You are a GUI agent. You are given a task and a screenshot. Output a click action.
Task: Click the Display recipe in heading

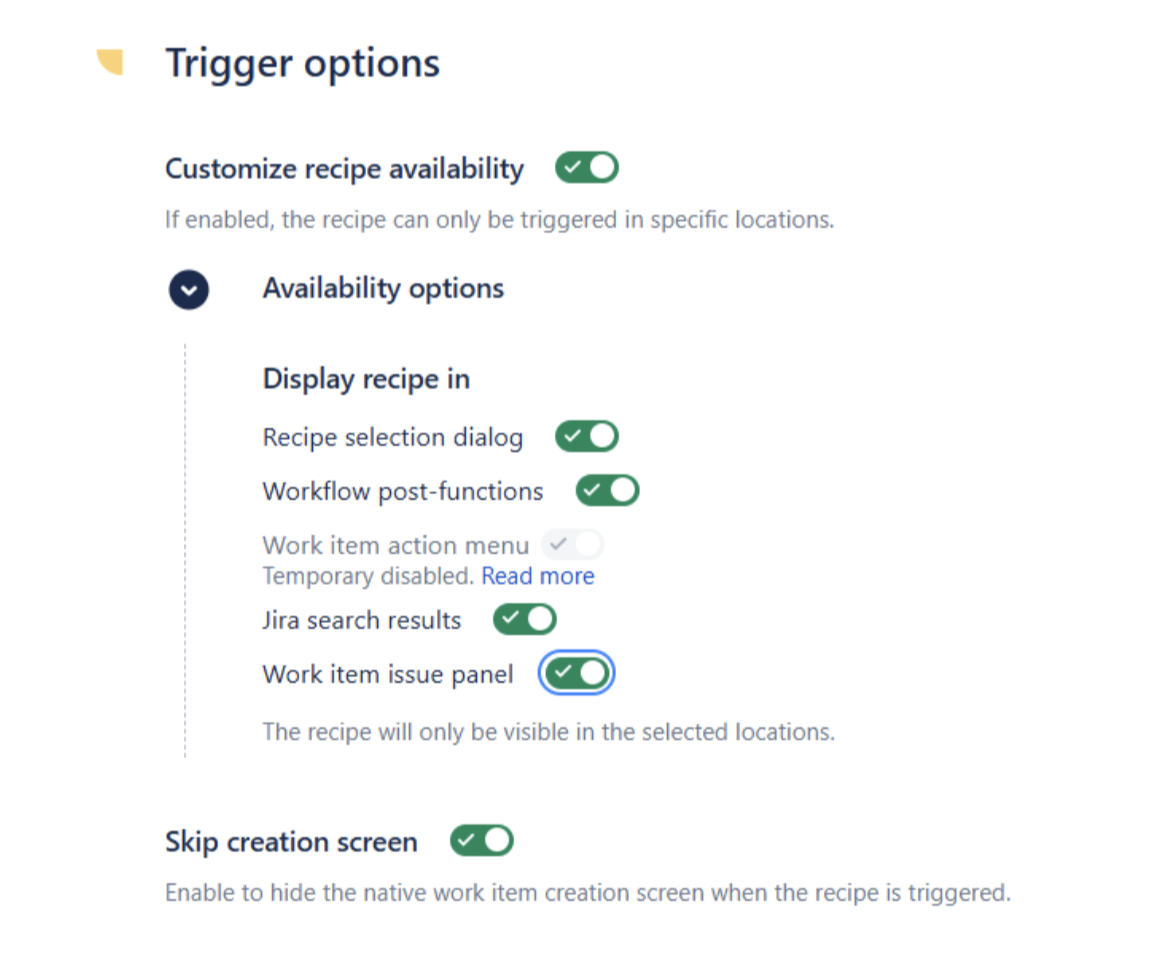(366, 380)
